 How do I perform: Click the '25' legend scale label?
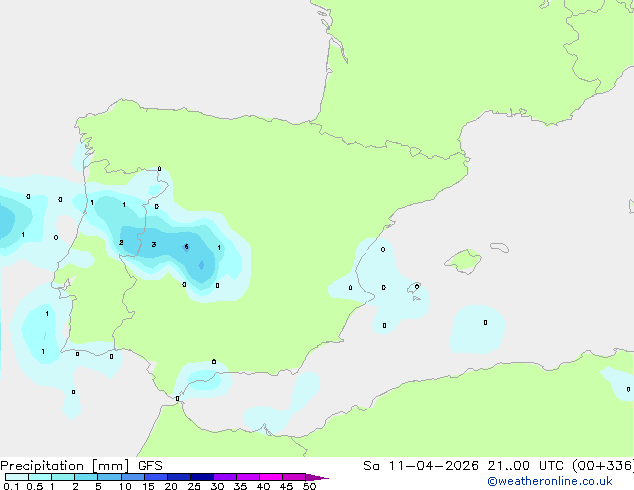[x=194, y=486]
